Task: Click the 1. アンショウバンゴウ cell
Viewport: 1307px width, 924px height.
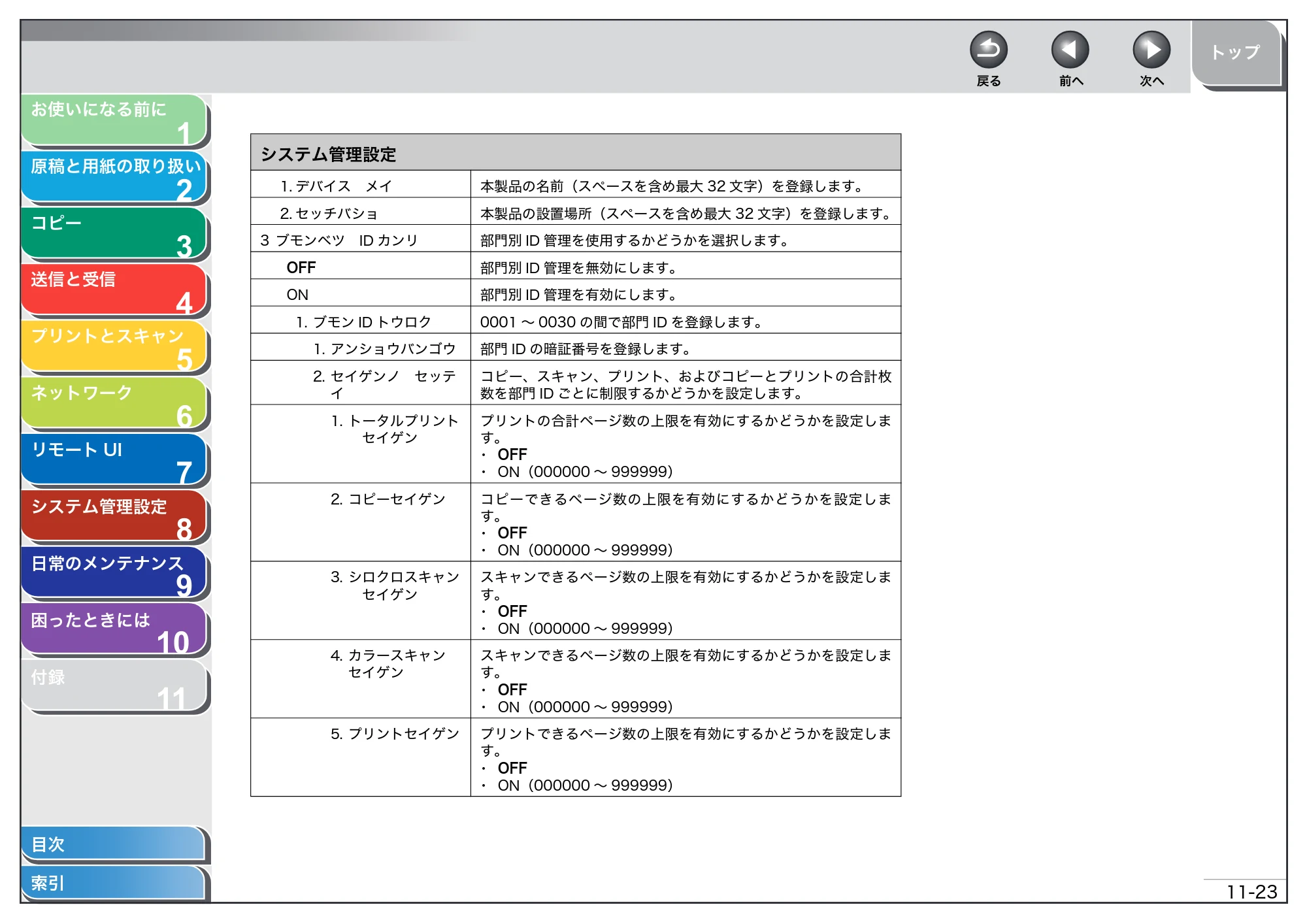Action: point(361,348)
